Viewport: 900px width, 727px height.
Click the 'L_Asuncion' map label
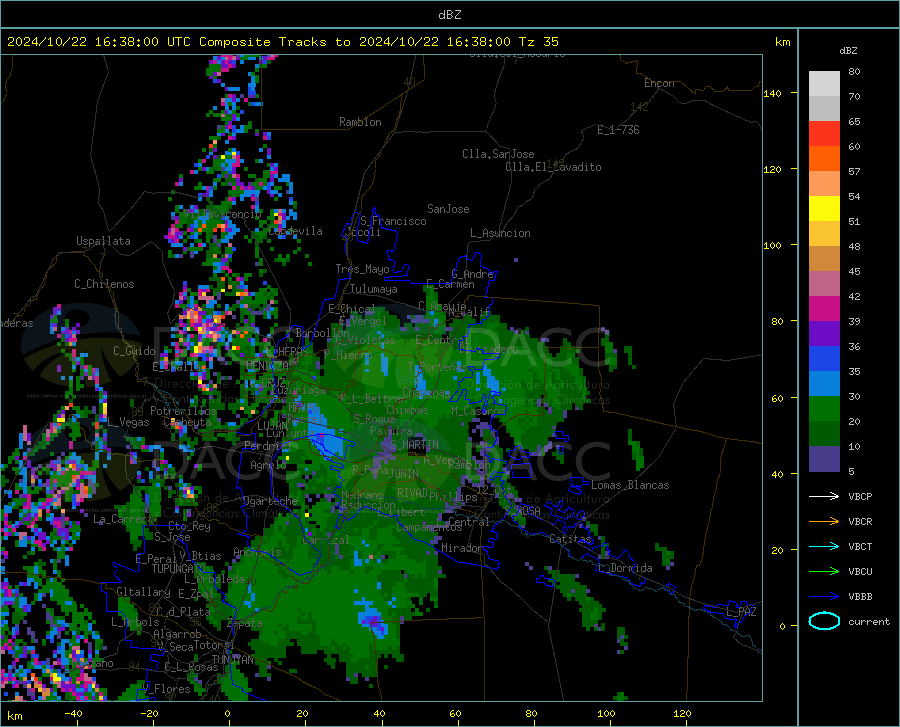[500, 233]
